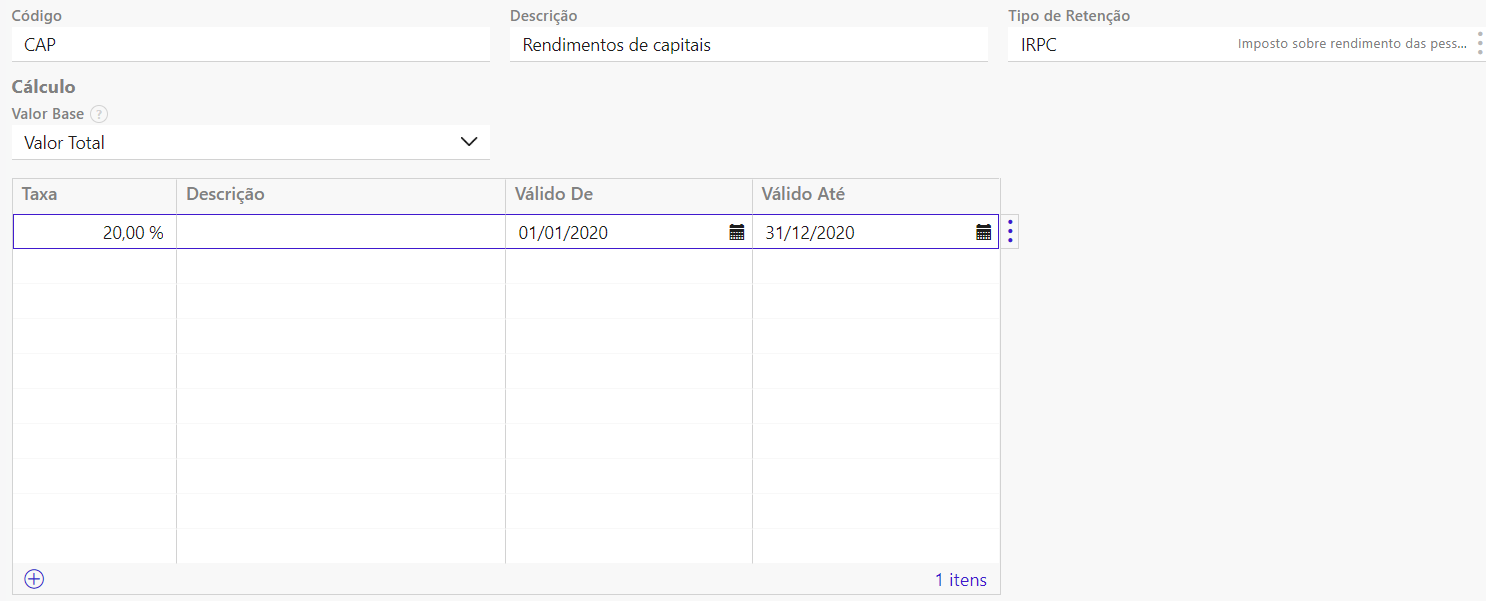Select the Rendimentos de capitais description field
The height and width of the screenshot is (601, 1486).
(x=748, y=45)
